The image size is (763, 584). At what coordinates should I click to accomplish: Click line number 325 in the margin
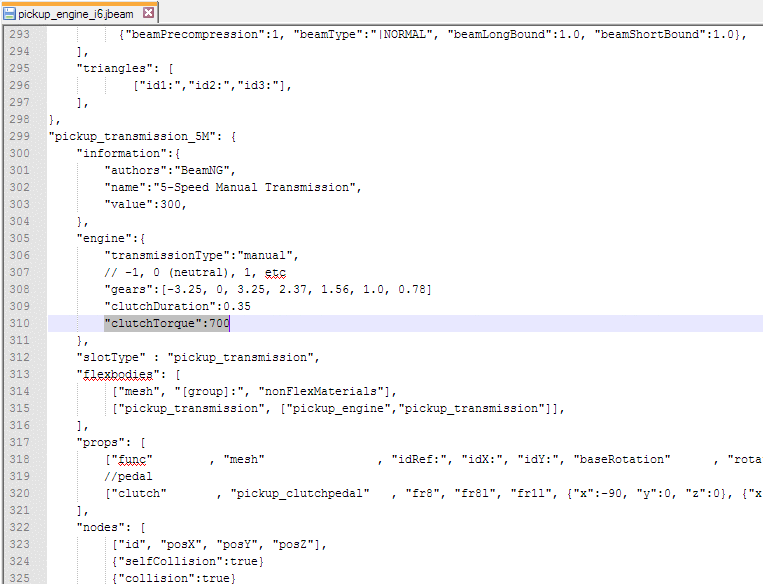click(x=19, y=578)
